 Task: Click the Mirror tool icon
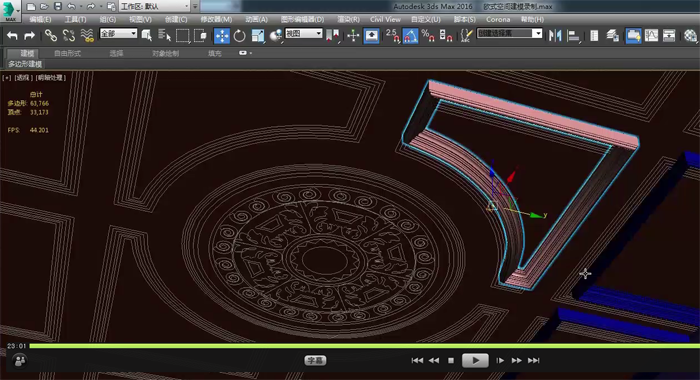click(x=555, y=35)
